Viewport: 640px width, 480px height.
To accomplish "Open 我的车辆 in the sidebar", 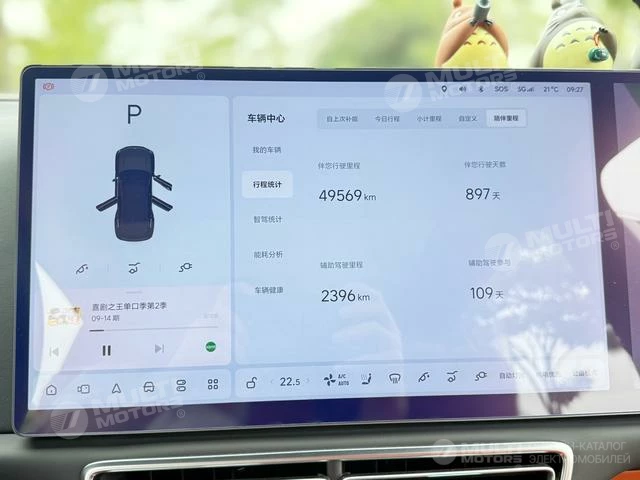I will (267, 150).
